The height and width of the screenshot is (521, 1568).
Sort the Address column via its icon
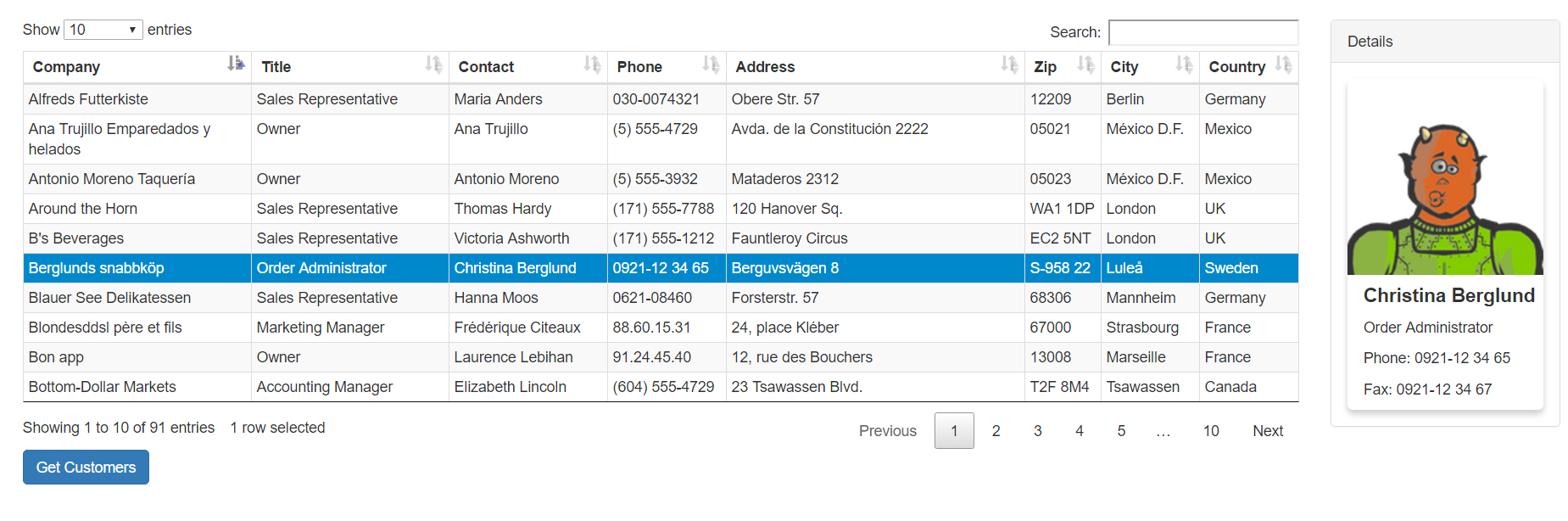click(x=1009, y=64)
